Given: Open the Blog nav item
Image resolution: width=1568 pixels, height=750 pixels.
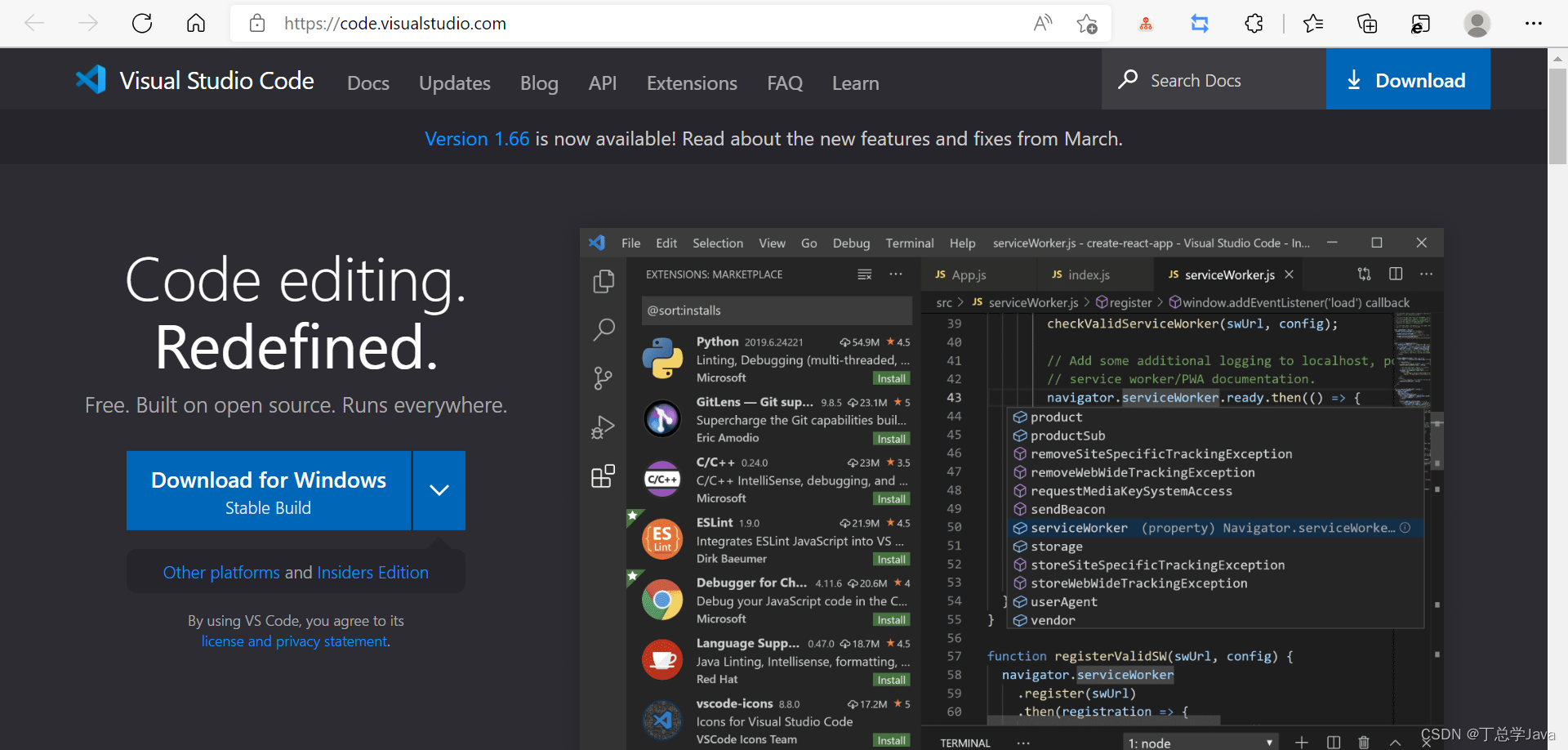Looking at the screenshot, I should pos(539,83).
